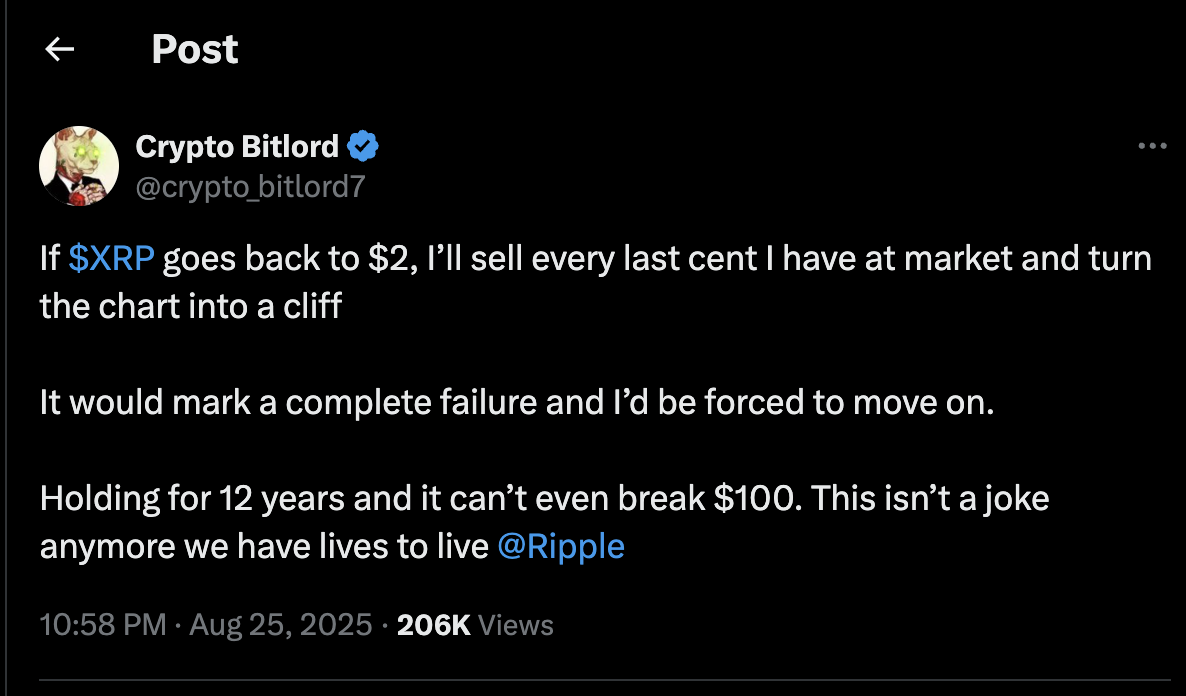Screen dimensions: 1186x696
Task: Click the 10:58 PM time text
Action: click(x=100, y=624)
